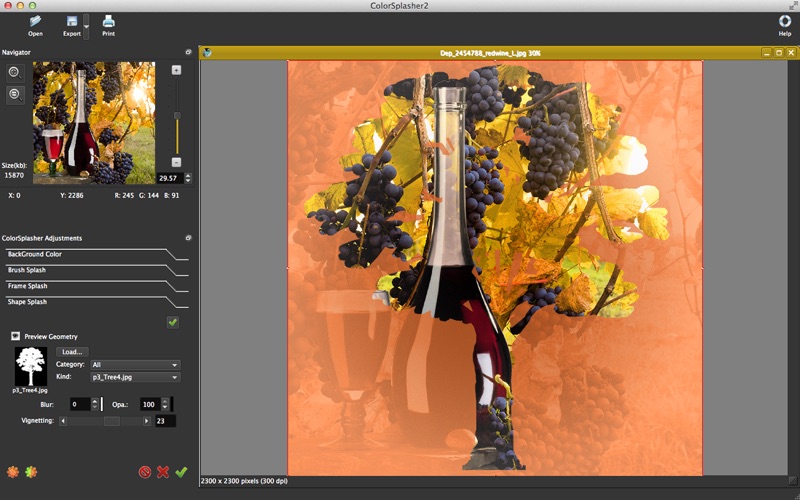Click the green macOS zoom button
This screenshot has width=800, height=500.
pos(32,6)
